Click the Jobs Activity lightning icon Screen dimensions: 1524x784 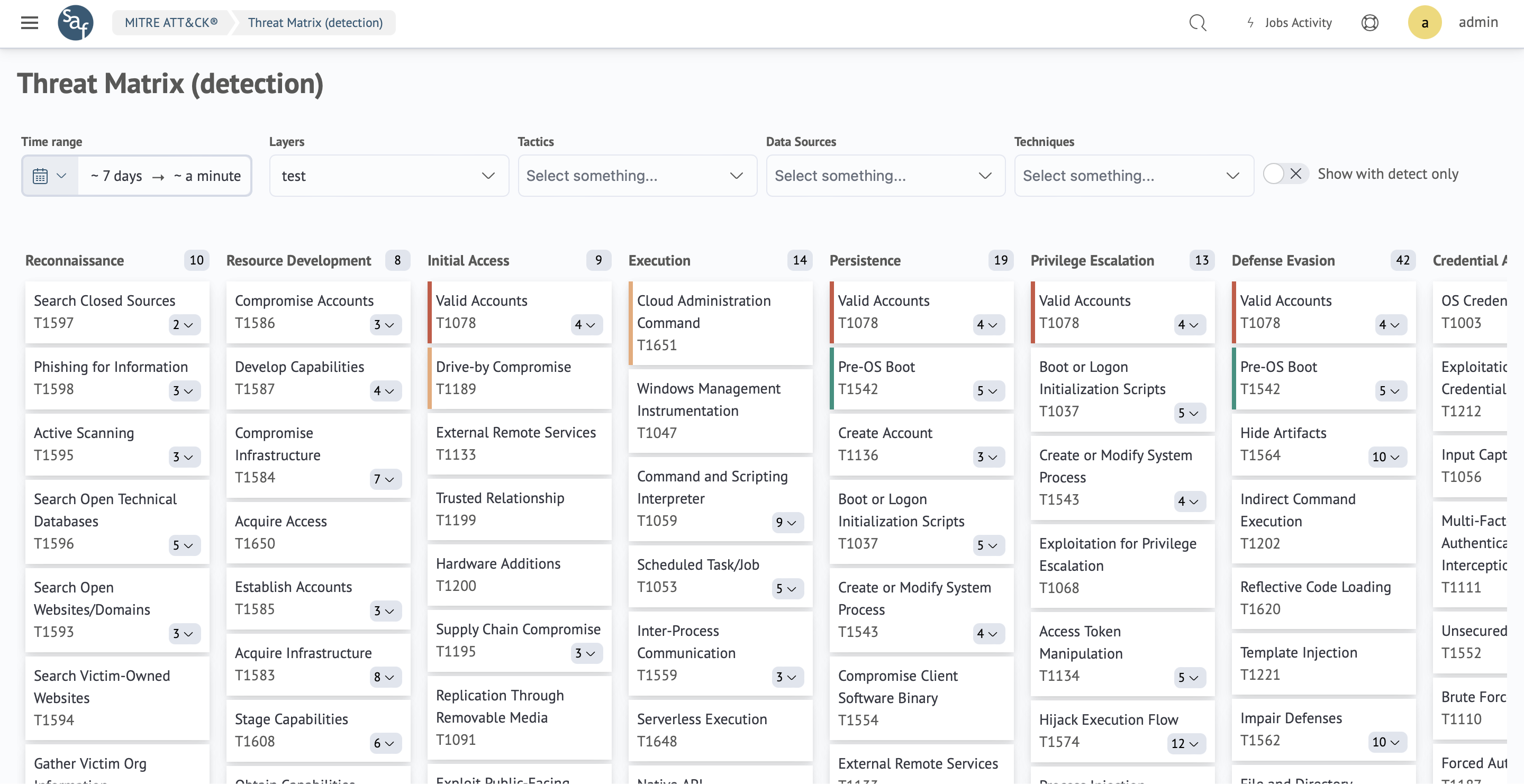pos(1250,22)
